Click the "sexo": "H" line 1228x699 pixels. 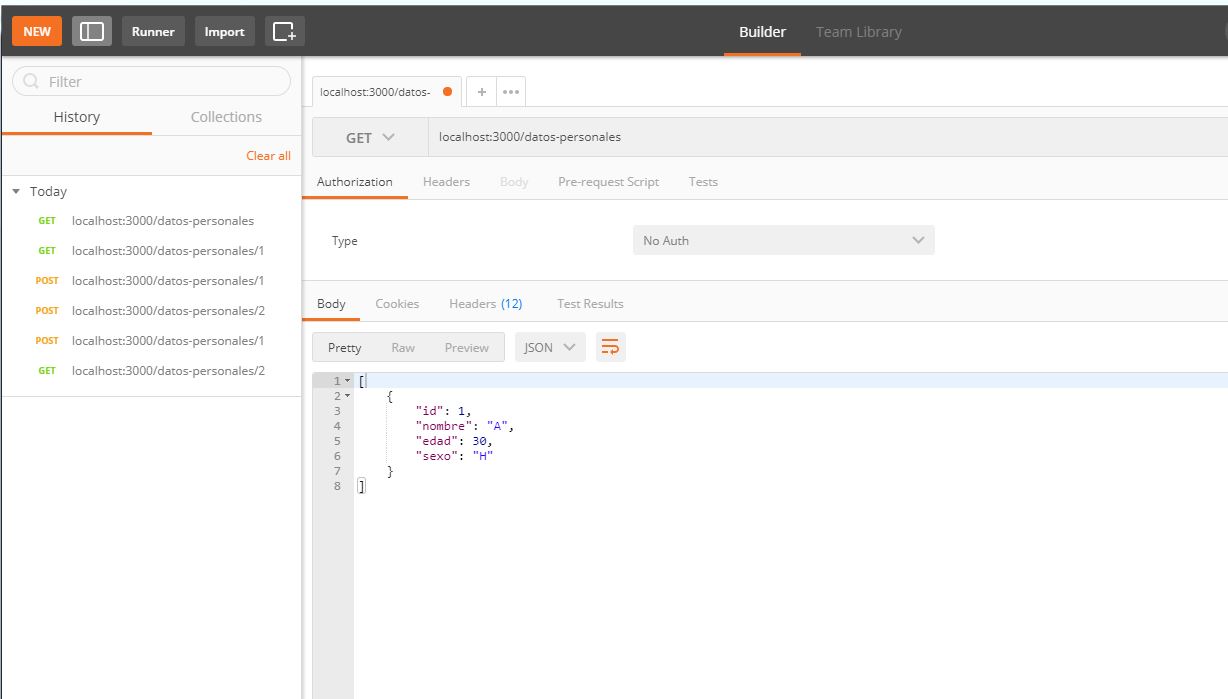click(x=455, y=456)
